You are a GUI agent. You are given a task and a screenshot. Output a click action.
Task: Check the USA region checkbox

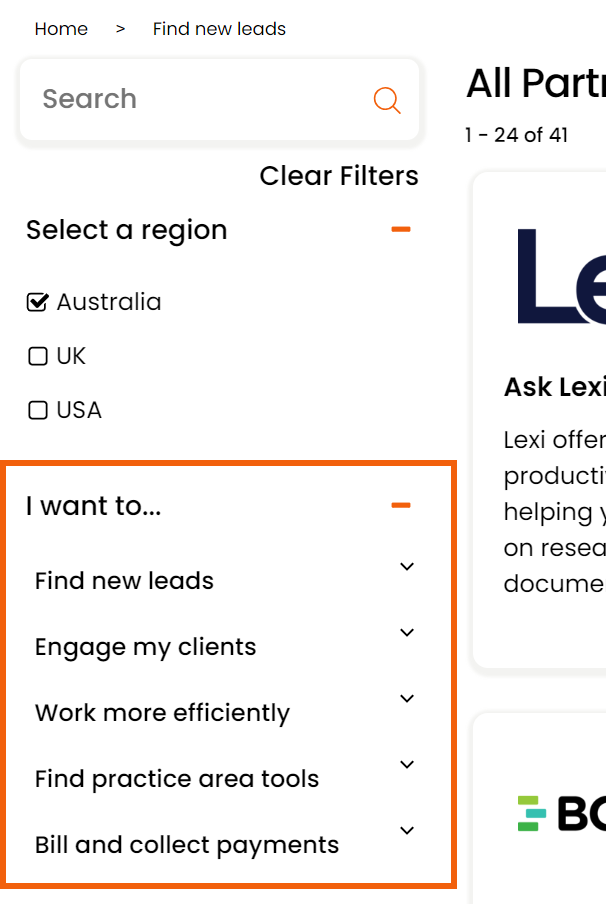click(x=38, y=410)
